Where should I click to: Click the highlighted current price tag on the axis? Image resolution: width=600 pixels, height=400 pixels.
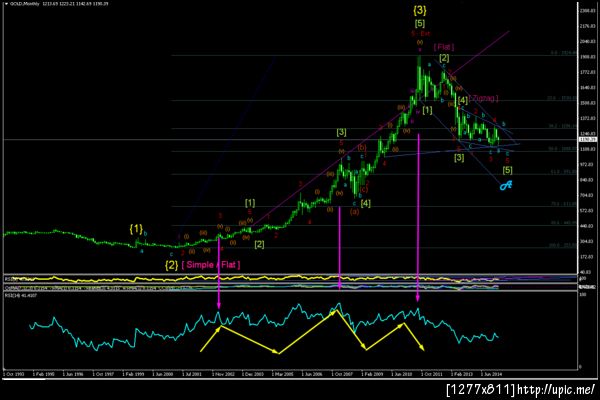(x=588, y=140)
